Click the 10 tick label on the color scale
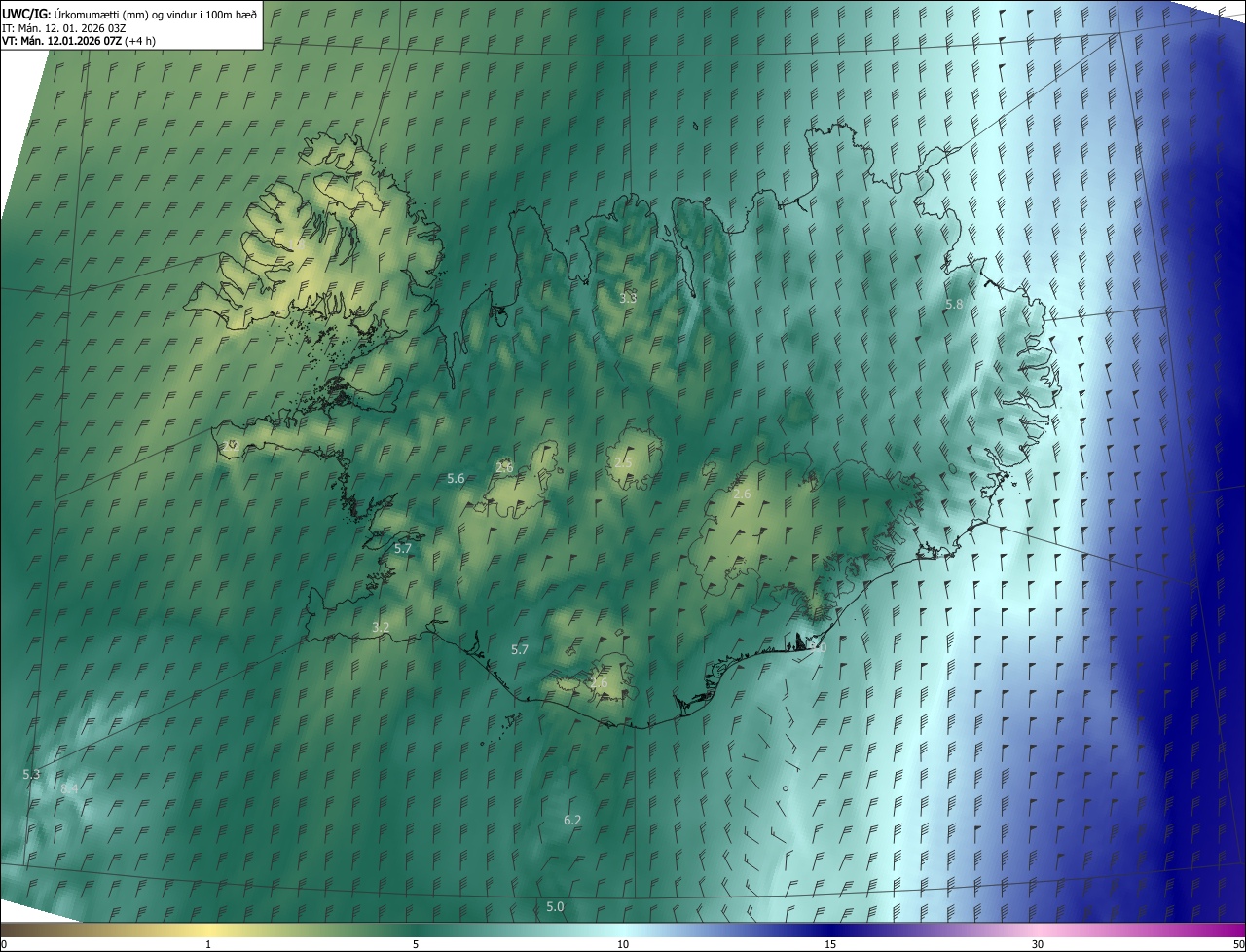Screen dimensions: 1246x952 coord(623,944)
